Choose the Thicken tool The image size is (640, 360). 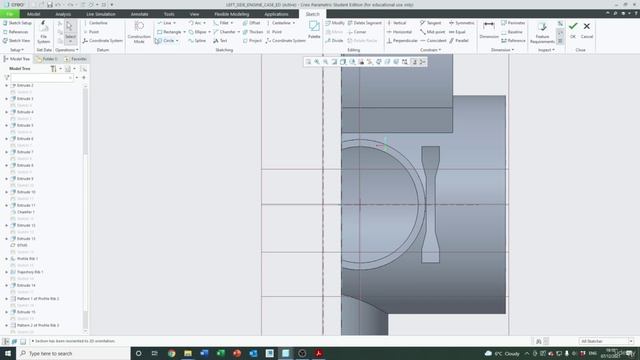(253, 32)
